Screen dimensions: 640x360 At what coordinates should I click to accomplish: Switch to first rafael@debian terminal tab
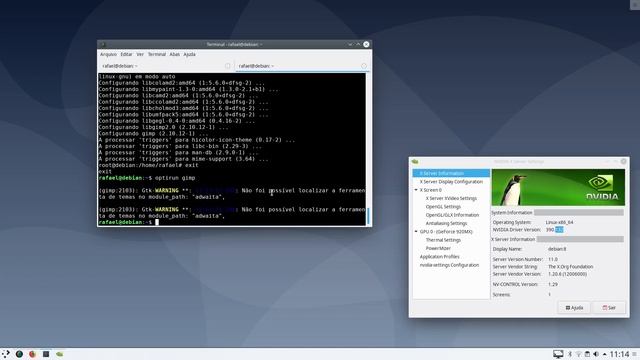[166, 66]
